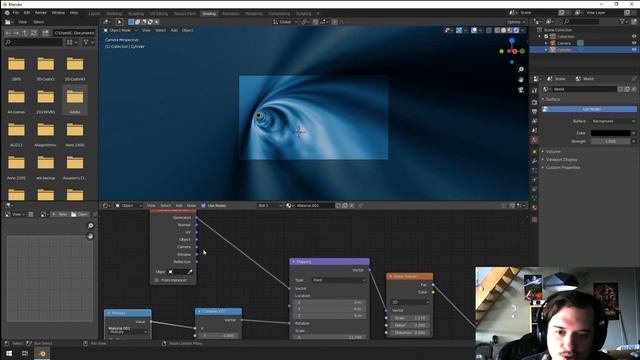640x360 pixels.
Task: Click the Blender logo menu icon
Action: click(7, 13)
